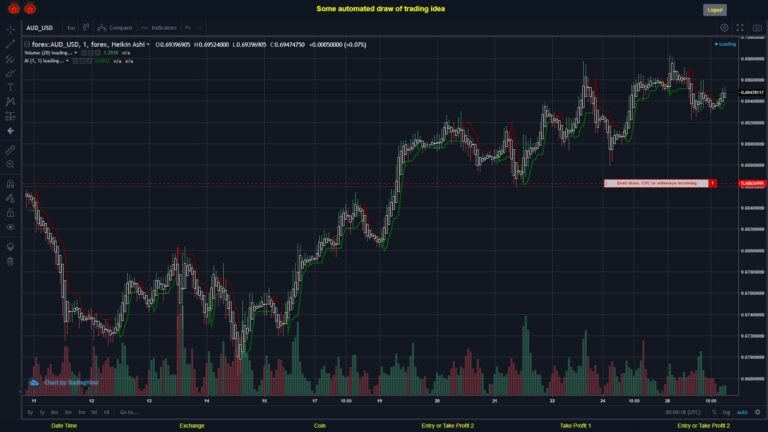Select the text annotation tool
Image resolution: width=768 pixels, height=432 pixels.
point(10,88)
